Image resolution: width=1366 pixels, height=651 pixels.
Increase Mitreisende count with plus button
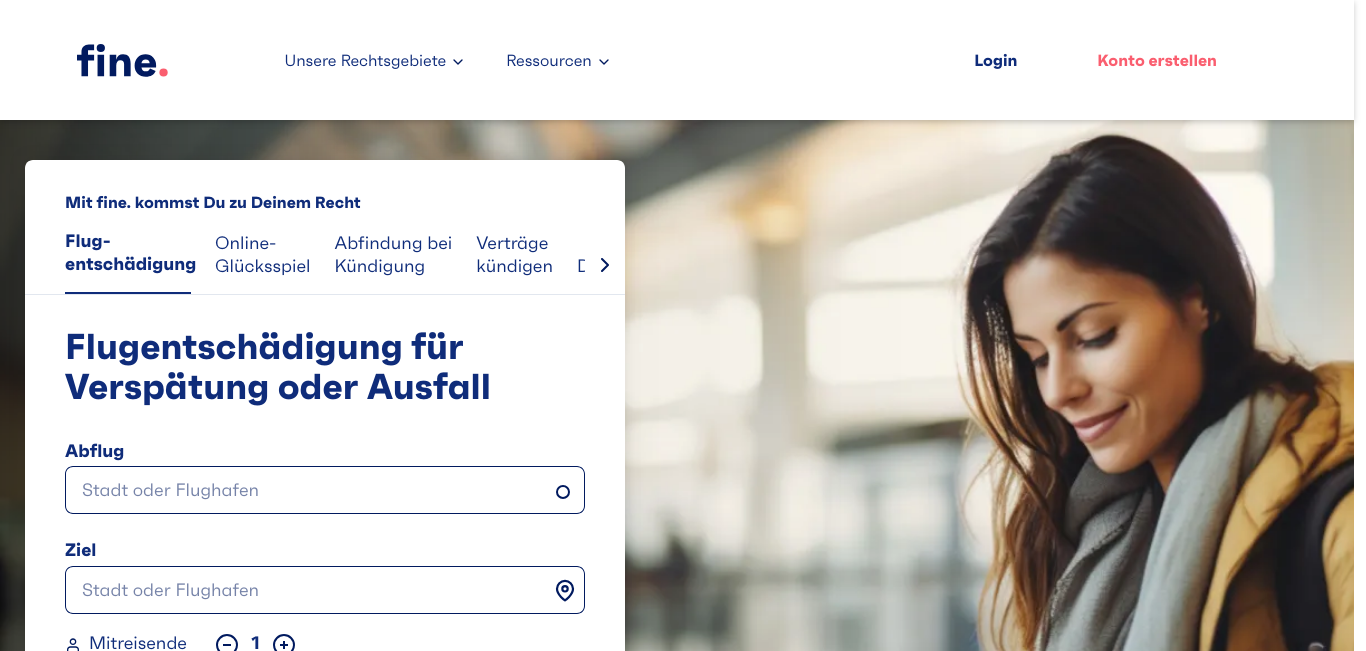(x=284, y=643)
